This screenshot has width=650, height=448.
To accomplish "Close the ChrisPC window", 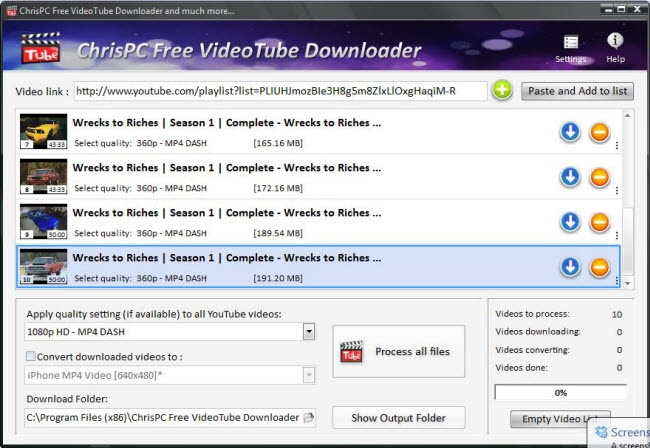I will coord(637,9).
